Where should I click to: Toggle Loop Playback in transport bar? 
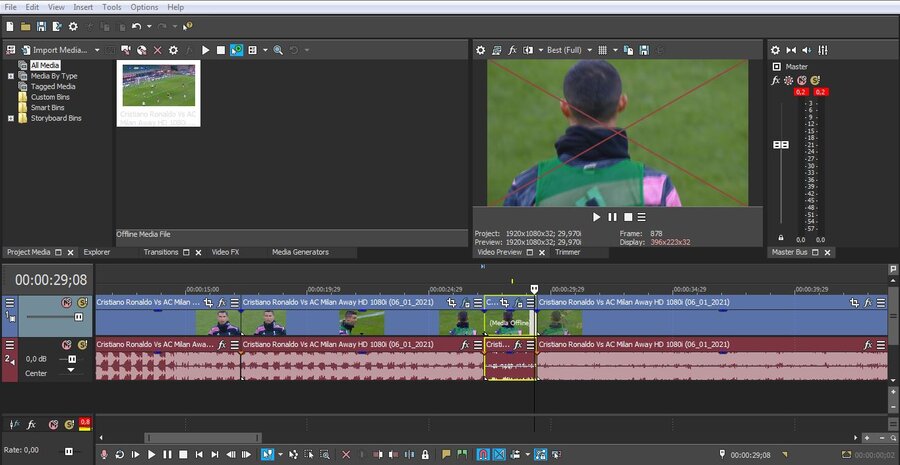tap(120, 455)
